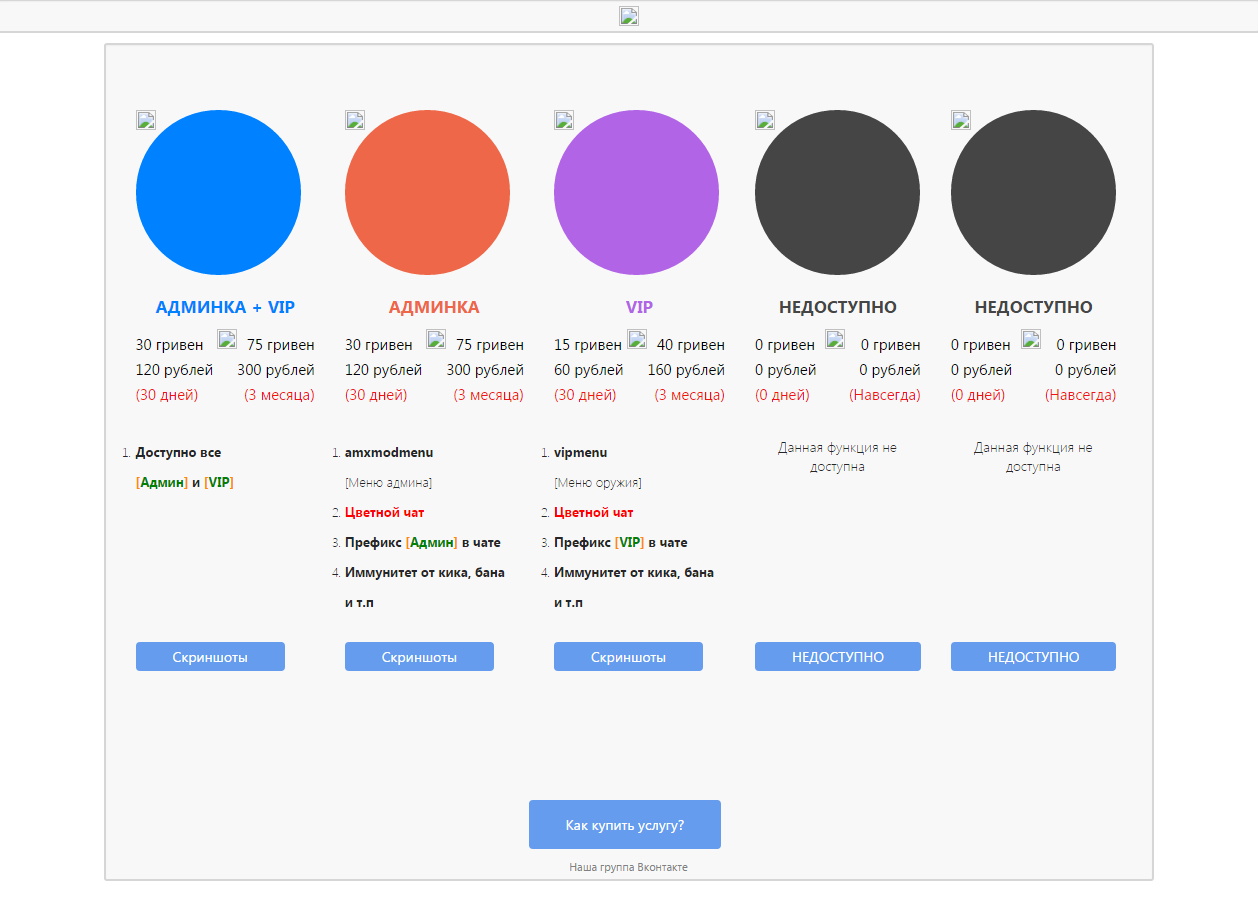Click the АДМИНКА + VIP heading

pyautogui.click(x=225, y=307)
